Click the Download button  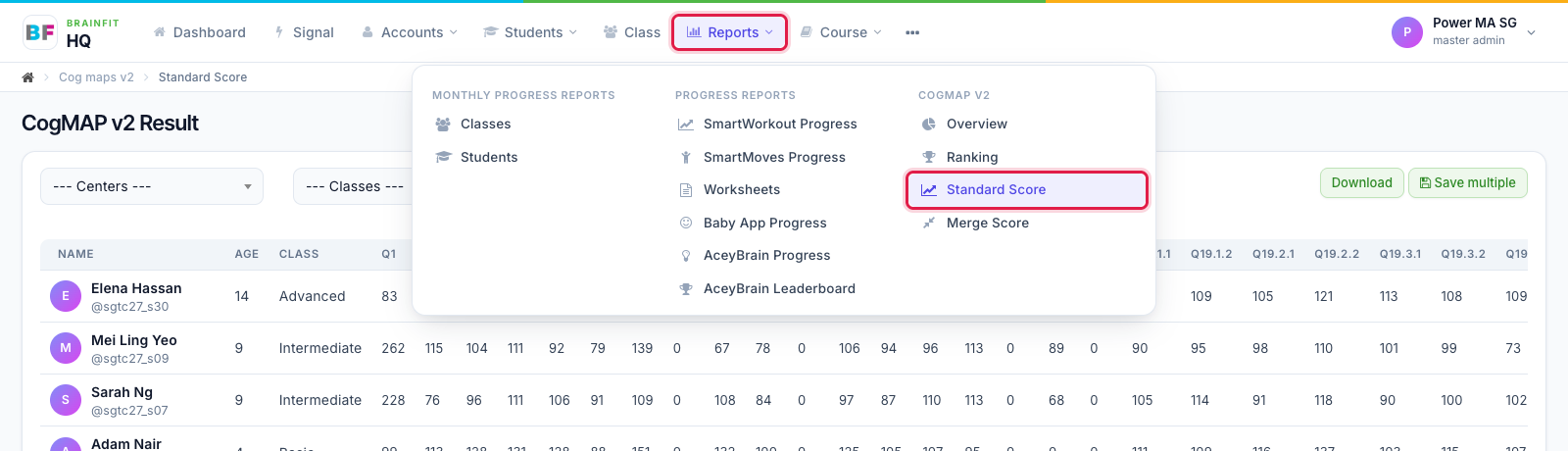[1361, 182]
